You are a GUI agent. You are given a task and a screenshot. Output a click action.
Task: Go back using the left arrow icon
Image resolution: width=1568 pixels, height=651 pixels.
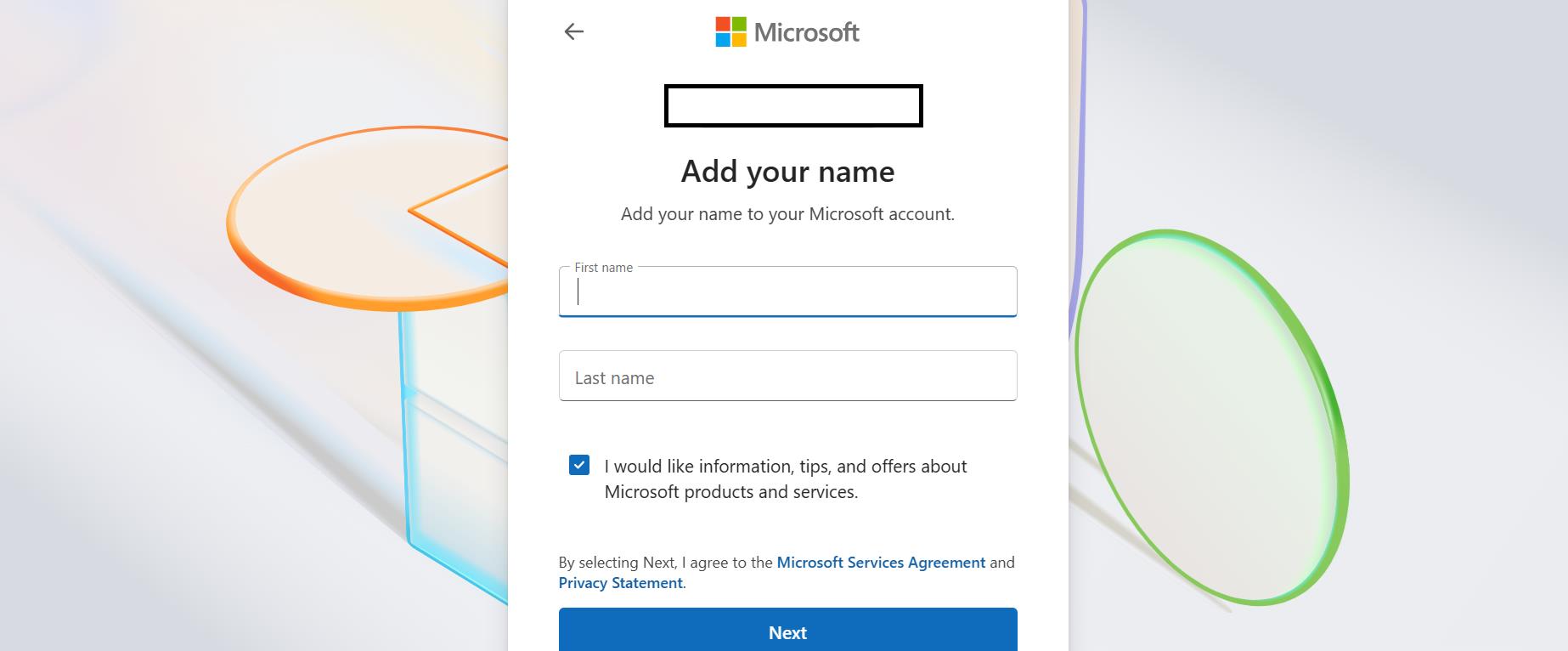tap(574, 32)
